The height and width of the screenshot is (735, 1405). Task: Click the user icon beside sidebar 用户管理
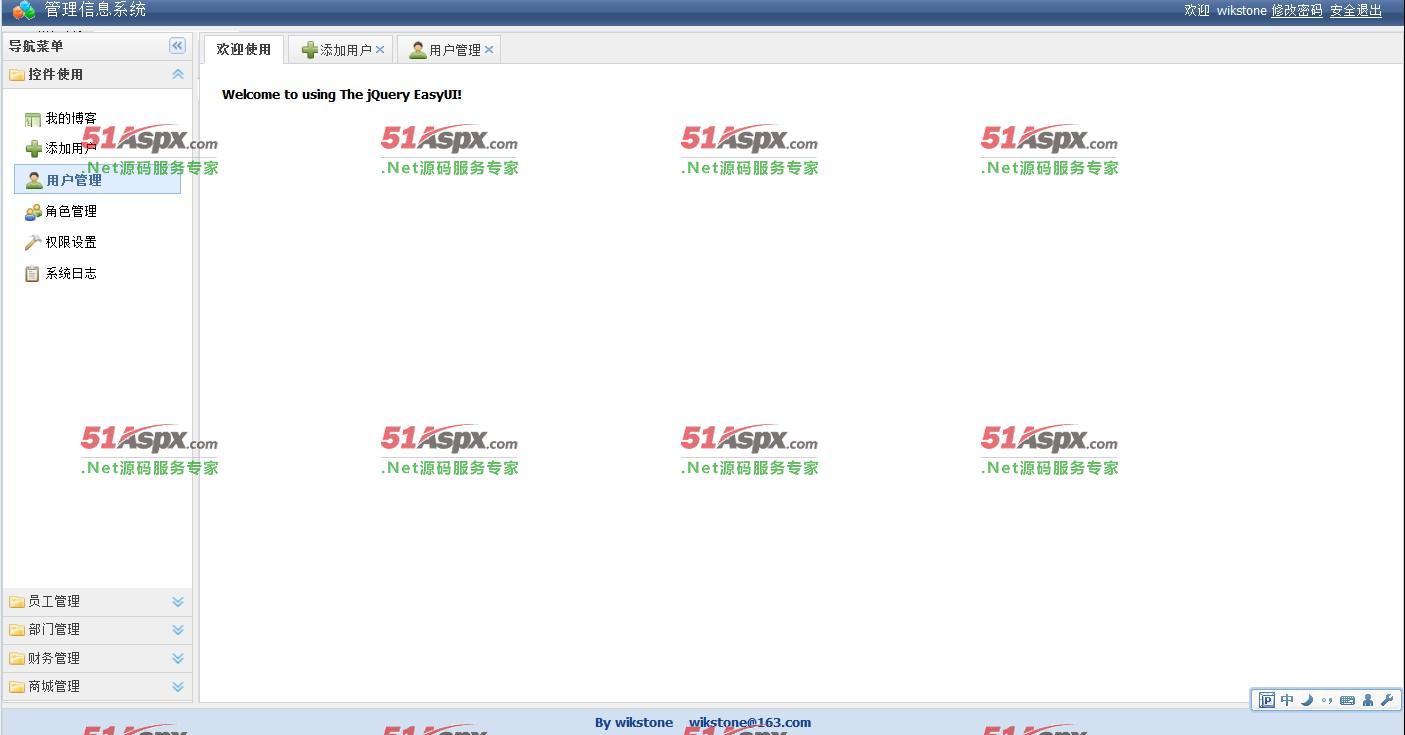(34, 180)
